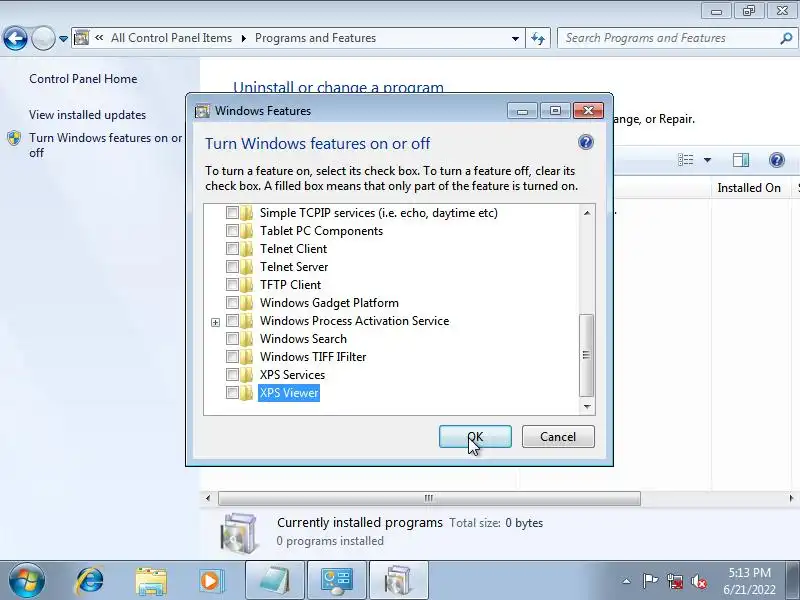Enable the Tablet PC Components checkbox
The height and width of the screenshot is (600, 800).
(232, 231)
